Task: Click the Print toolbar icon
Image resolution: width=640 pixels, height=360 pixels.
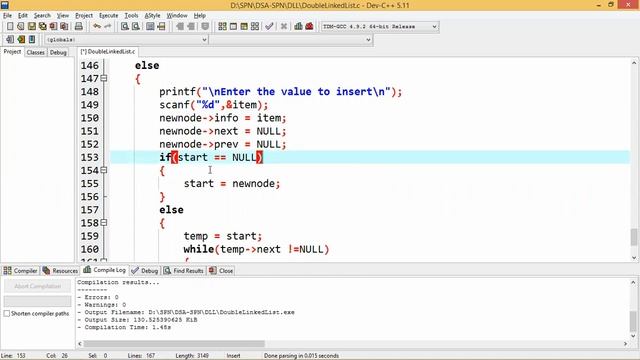Action: coord(79,27)
